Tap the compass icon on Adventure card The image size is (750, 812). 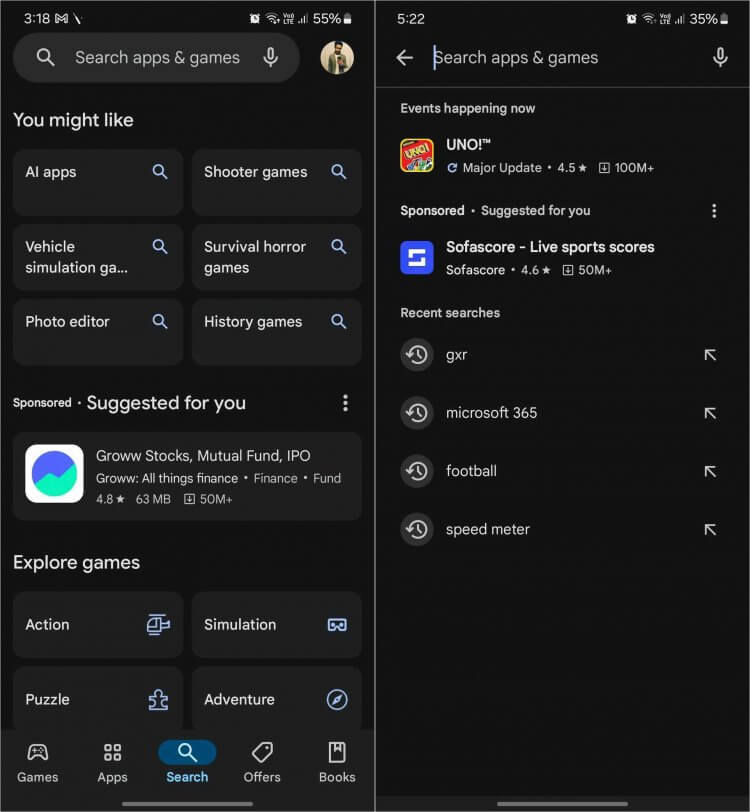tap(337, 700)
